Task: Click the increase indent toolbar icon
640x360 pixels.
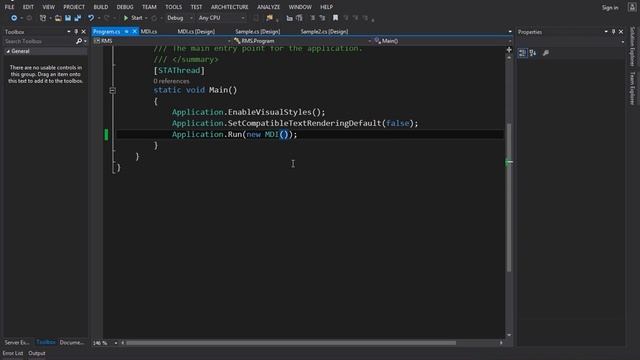Action: (299, 18)
